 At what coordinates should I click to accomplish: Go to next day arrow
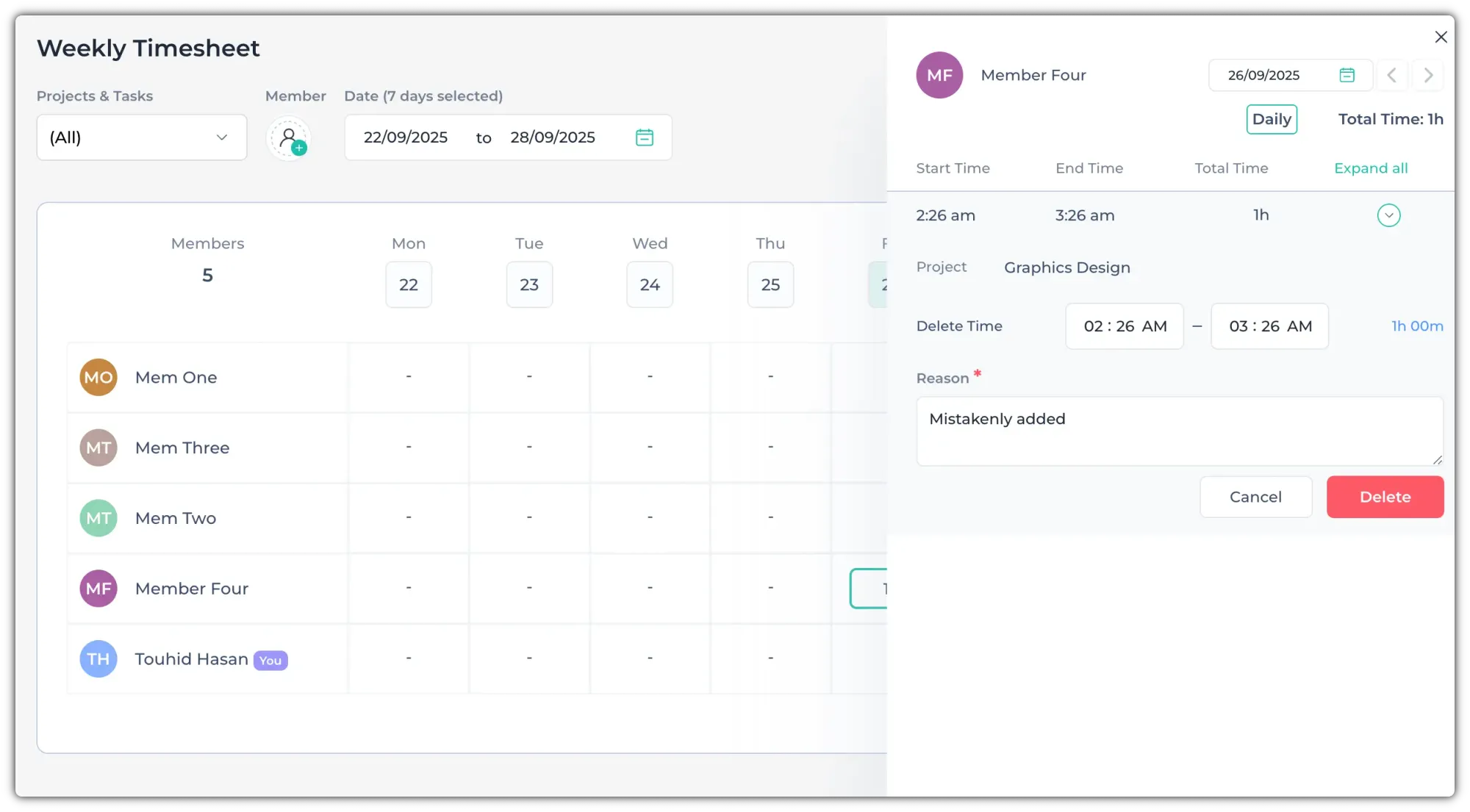1428,75
